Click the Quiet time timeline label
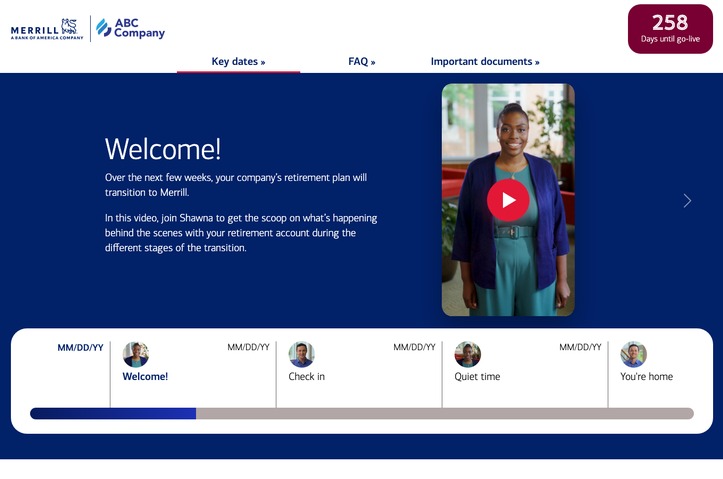This screenshot has height=479, width=723. point(477,377)
